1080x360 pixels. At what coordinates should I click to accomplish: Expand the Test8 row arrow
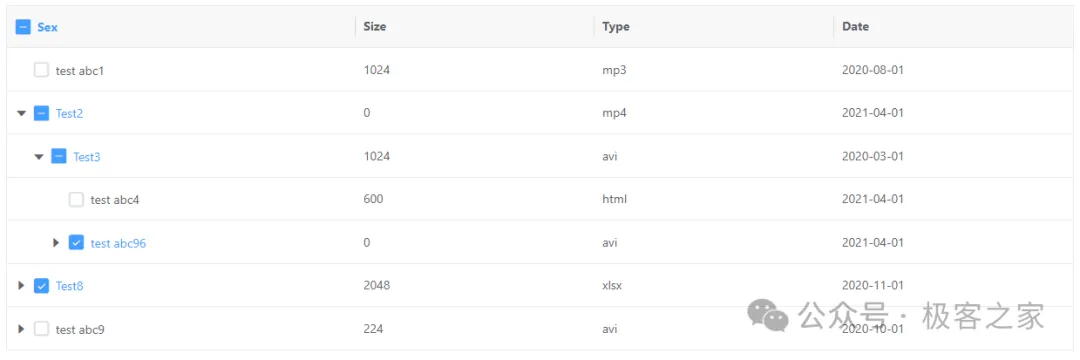click(21, 286)
